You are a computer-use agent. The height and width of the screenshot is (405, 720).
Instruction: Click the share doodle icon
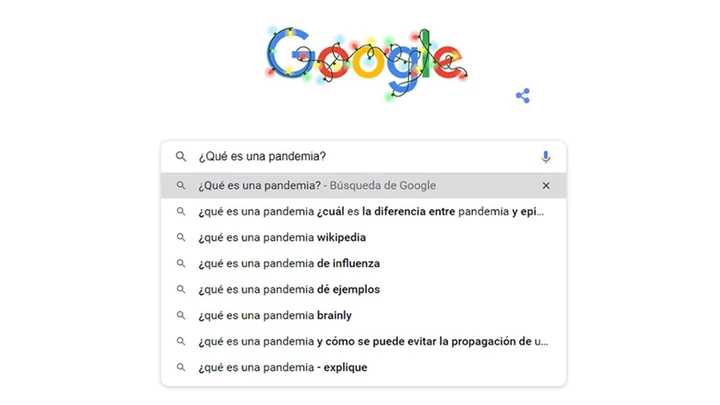[x=522, y=96]
